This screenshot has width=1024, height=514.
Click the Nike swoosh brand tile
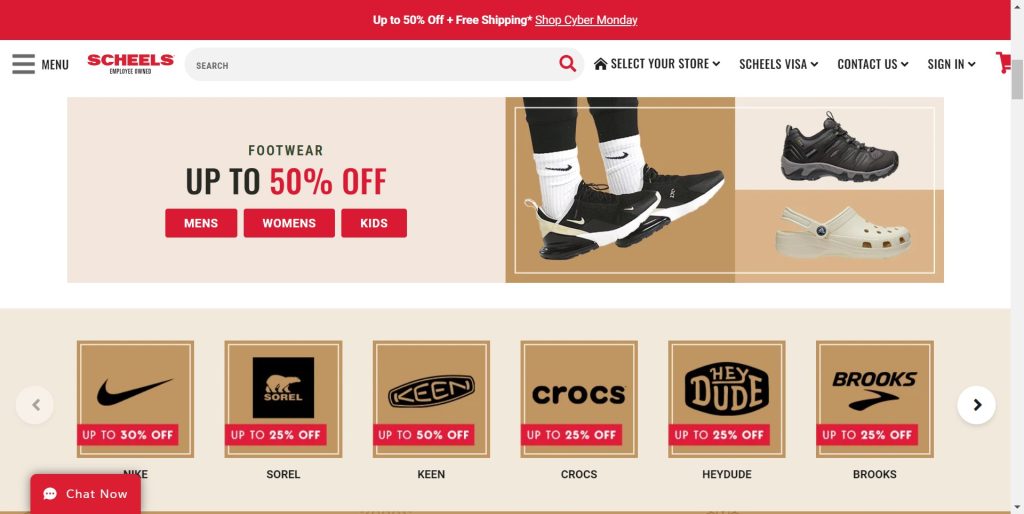coord(135,399)
